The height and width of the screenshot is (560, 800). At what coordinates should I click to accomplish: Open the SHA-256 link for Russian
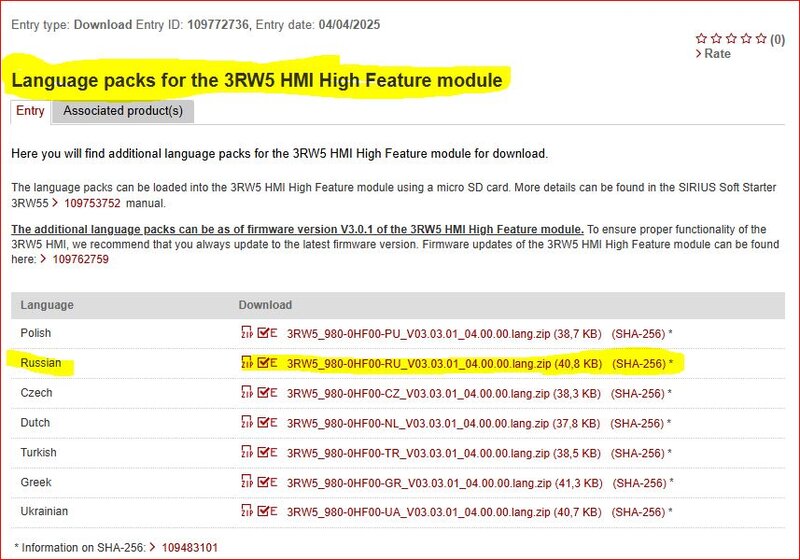click(639, 364)
